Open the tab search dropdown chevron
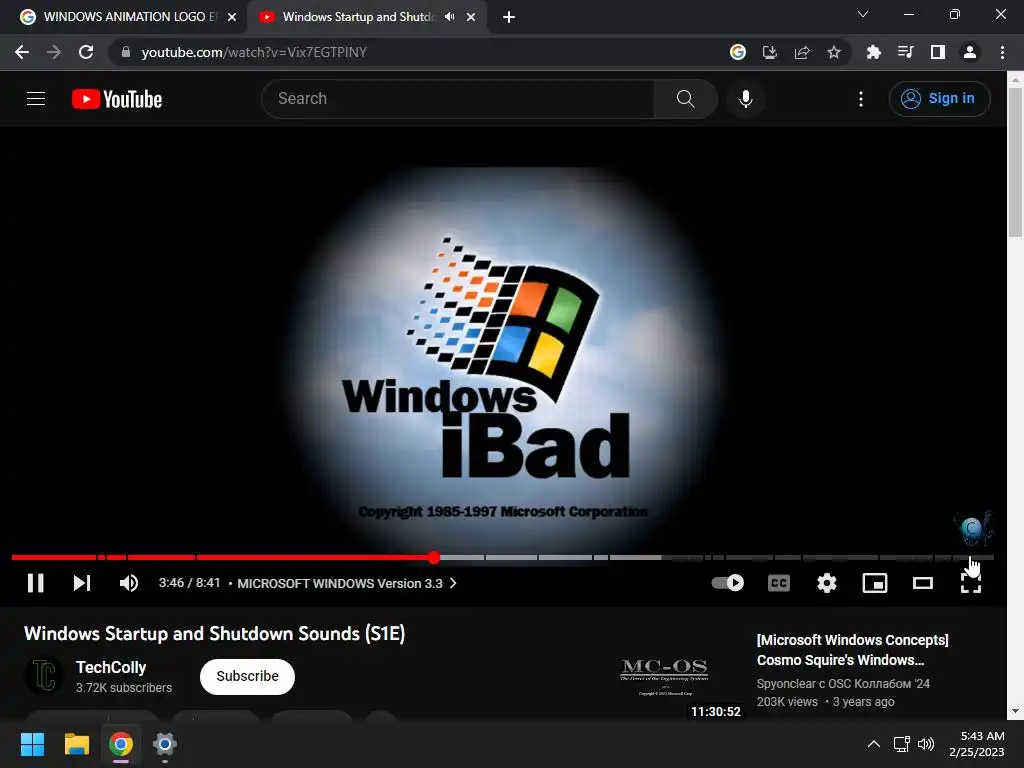The width and height of the screenshot is (1024, 768). 863,14
